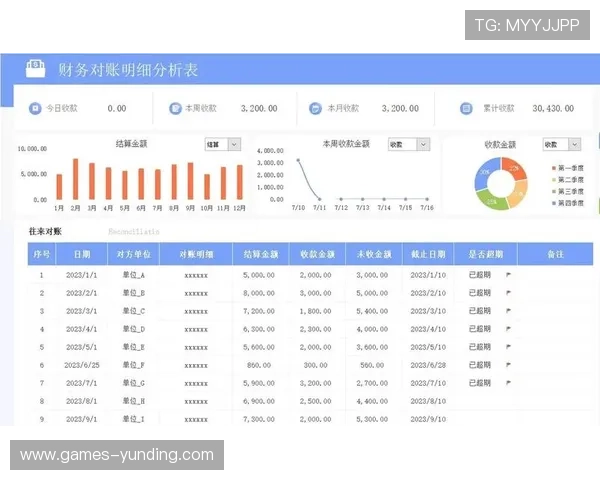Click the 财务对账明细分析表 title text
600x480 pixels.
[128, 70]
